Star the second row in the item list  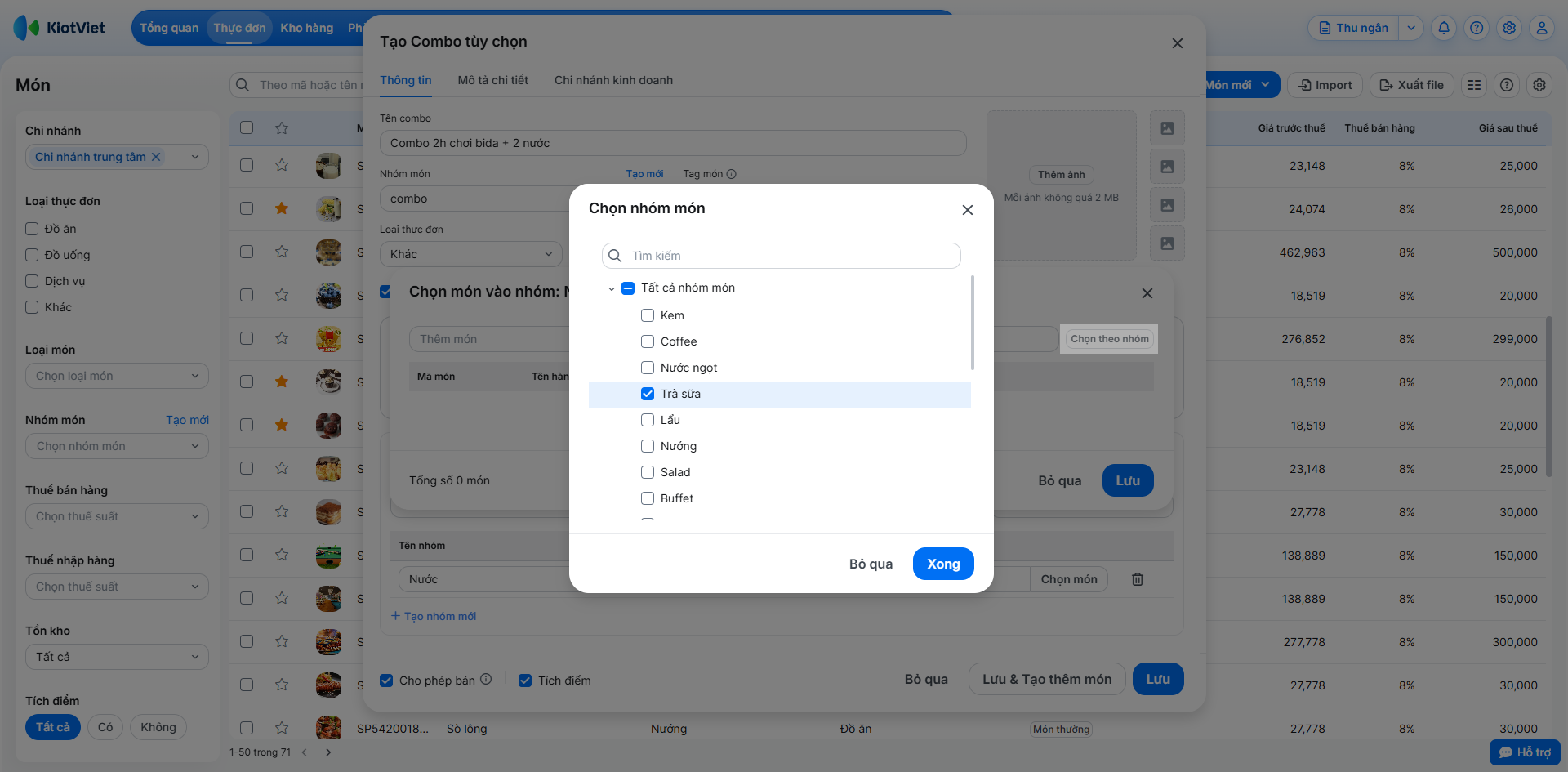tap(282, 208)
